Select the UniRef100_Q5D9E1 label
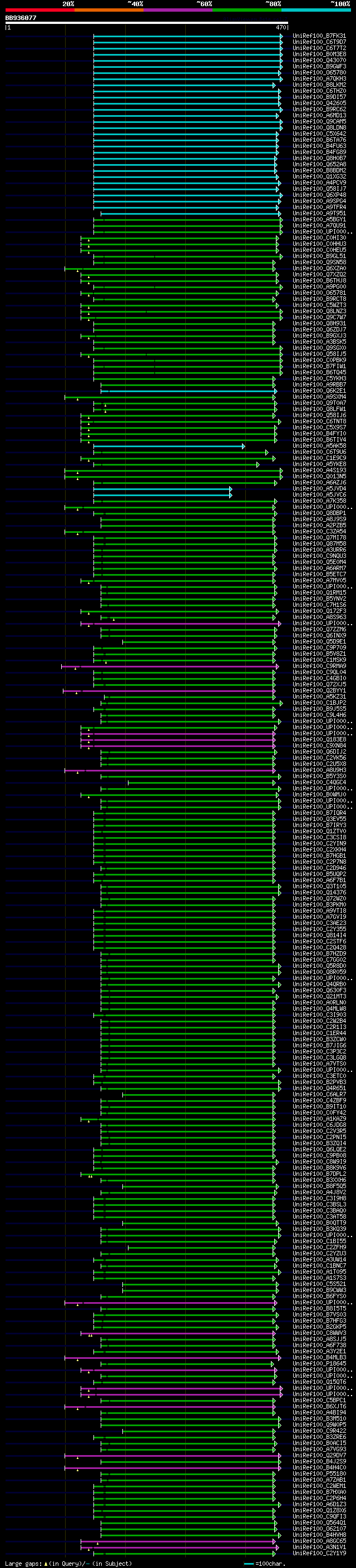Screen dimensions: 356x1568 [319, 641]
